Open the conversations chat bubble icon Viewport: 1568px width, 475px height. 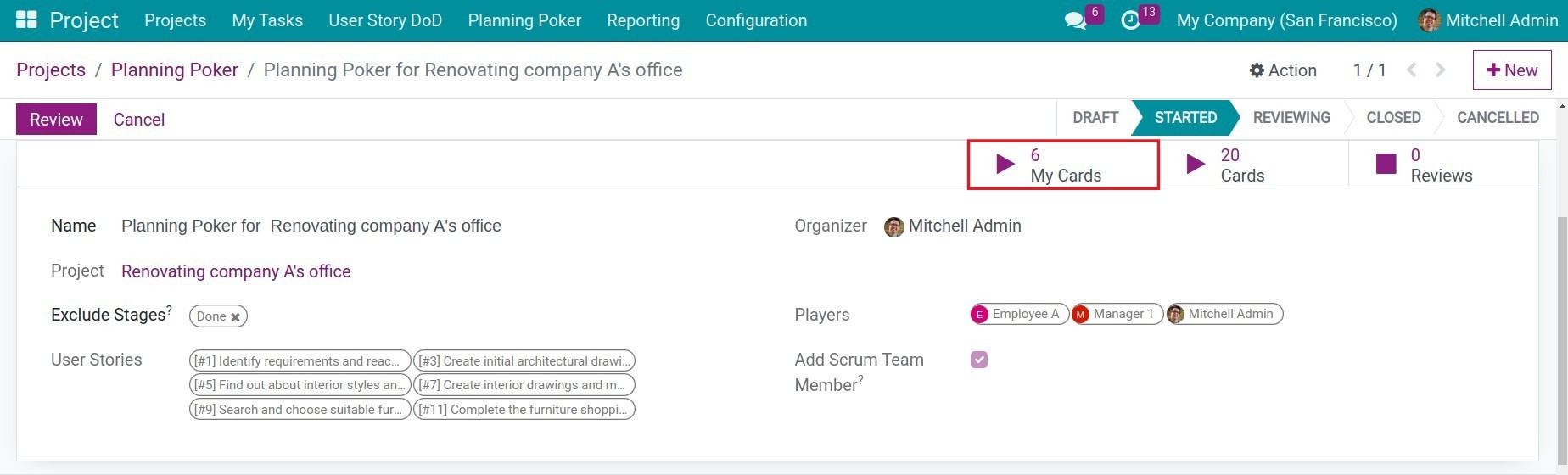pyautogui.click(x=1075, y=20)
